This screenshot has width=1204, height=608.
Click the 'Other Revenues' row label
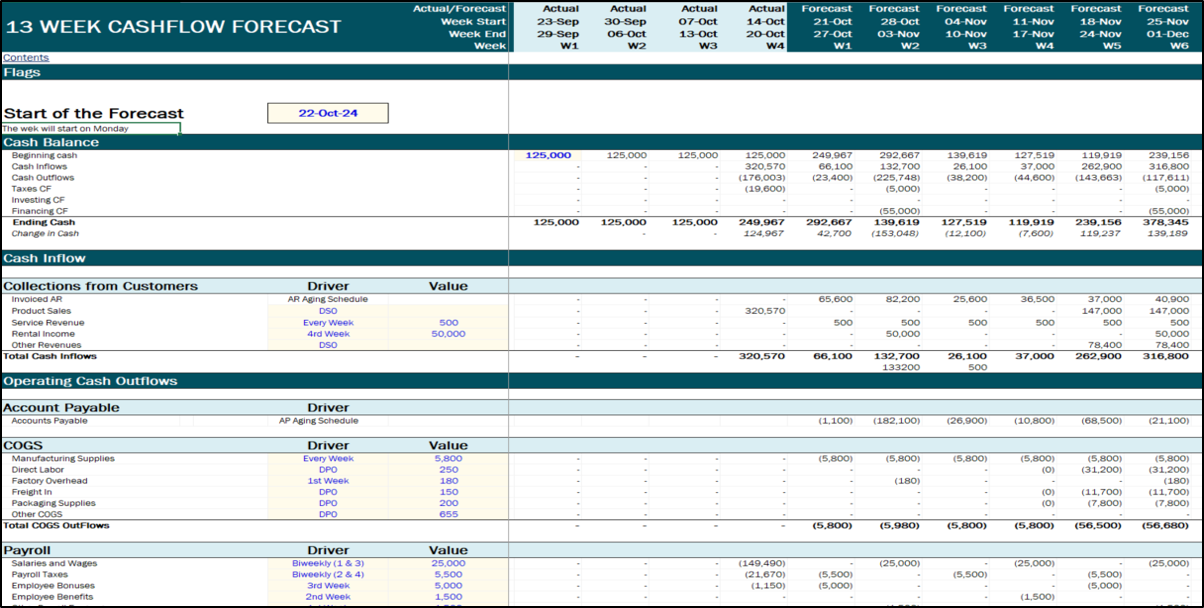(x=46, y=345)
